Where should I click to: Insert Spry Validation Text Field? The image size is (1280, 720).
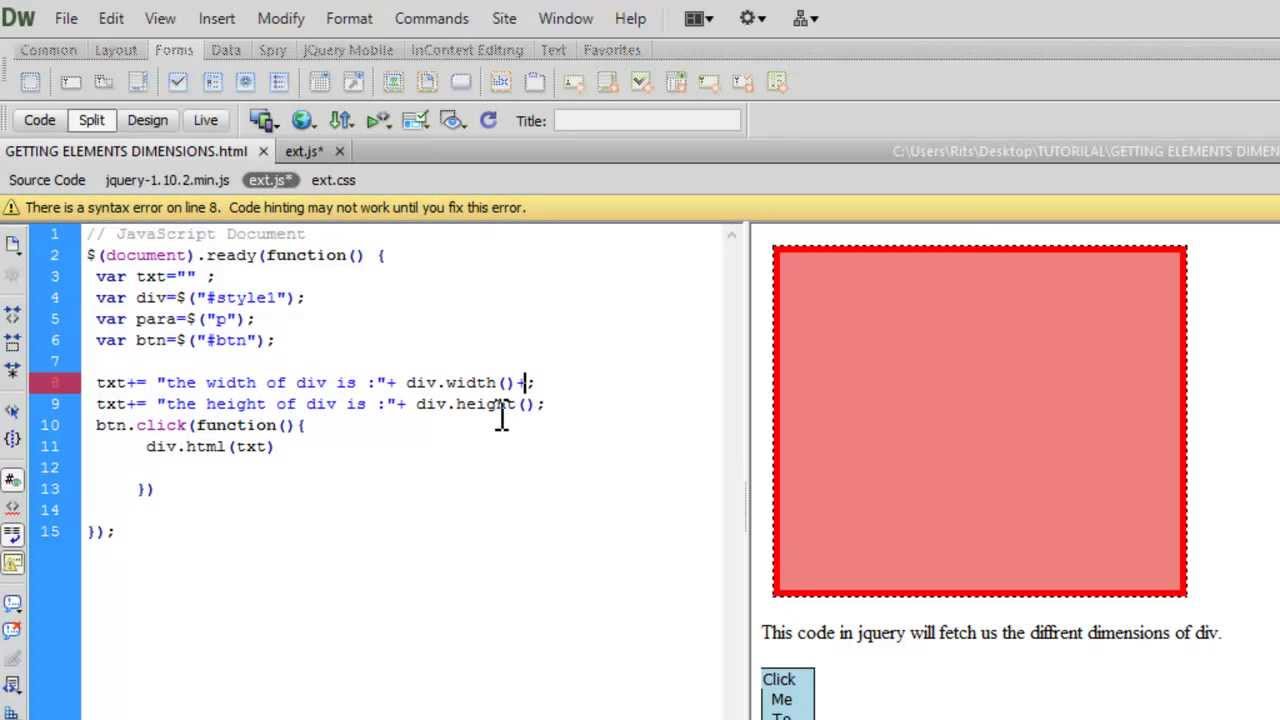(x=574, y=82)
